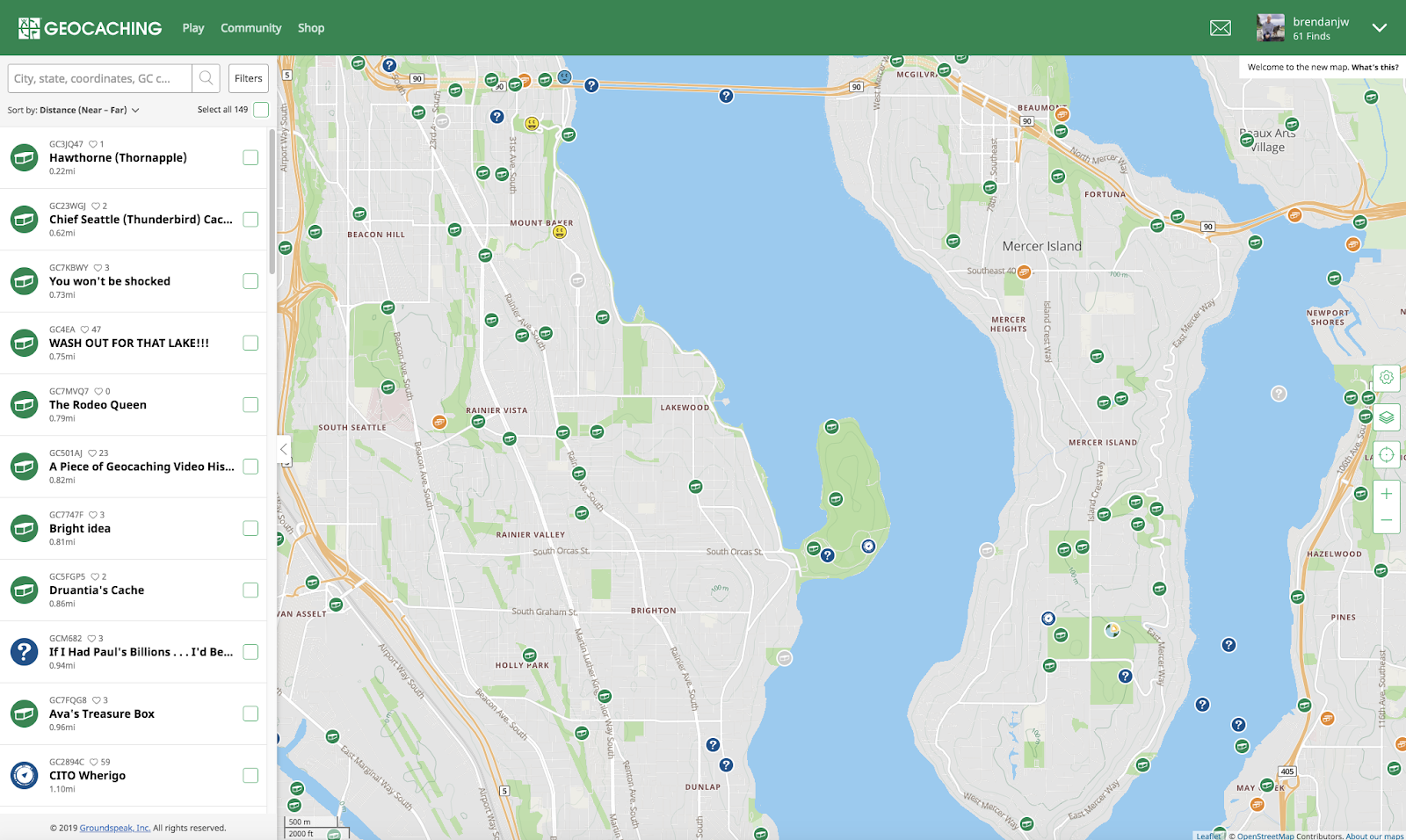Click the cache list scrollbar
Viewport: 1406px width, 840px height.
(x=272, y=202)
